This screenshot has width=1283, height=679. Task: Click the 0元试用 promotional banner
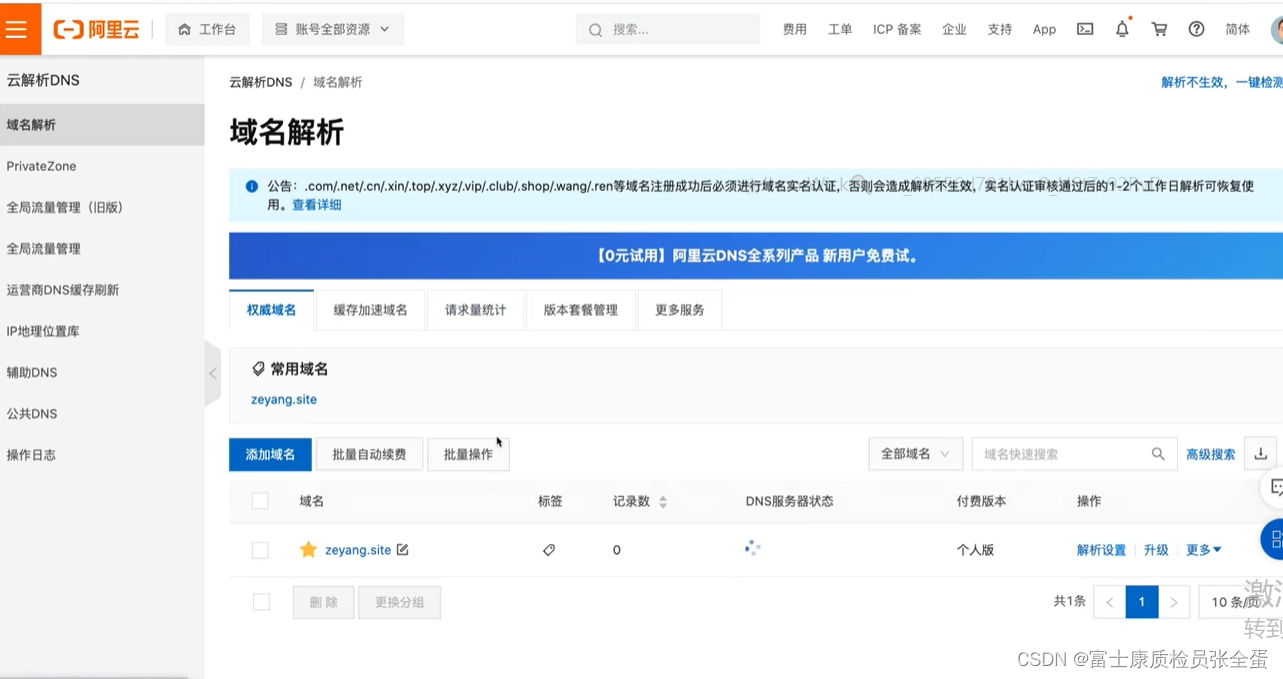(756, 256)
